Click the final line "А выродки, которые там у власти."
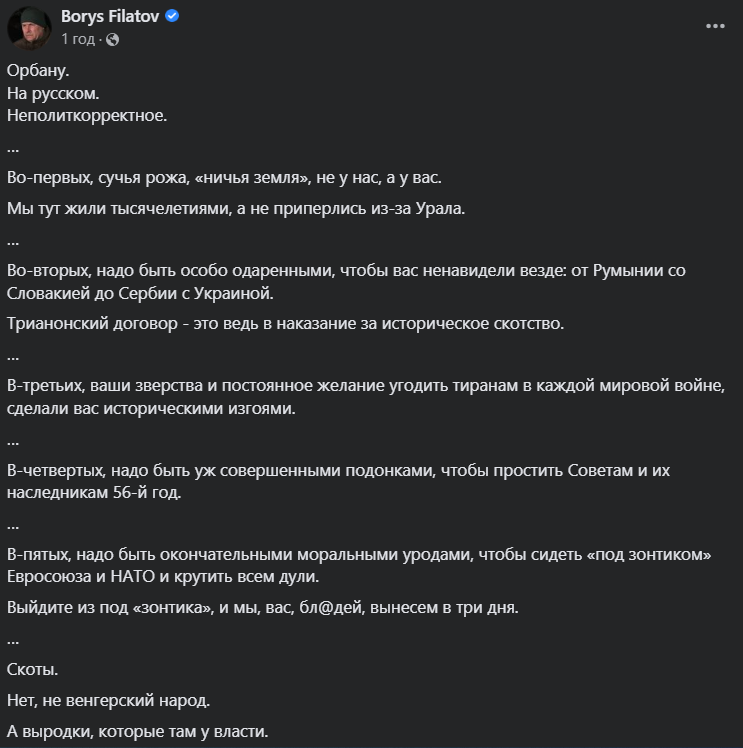Viewport: 743px width, 748px height. [x=138, y=732]
